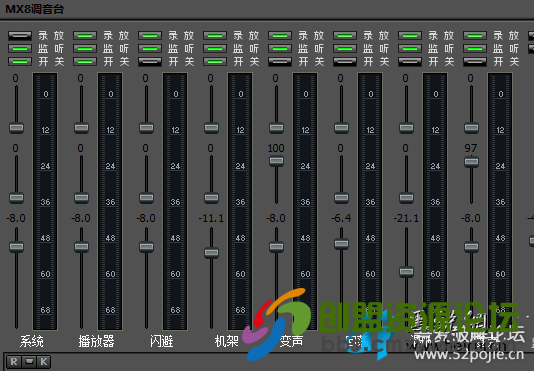Click the R button at the bottom-left

(x=14, y=361)
